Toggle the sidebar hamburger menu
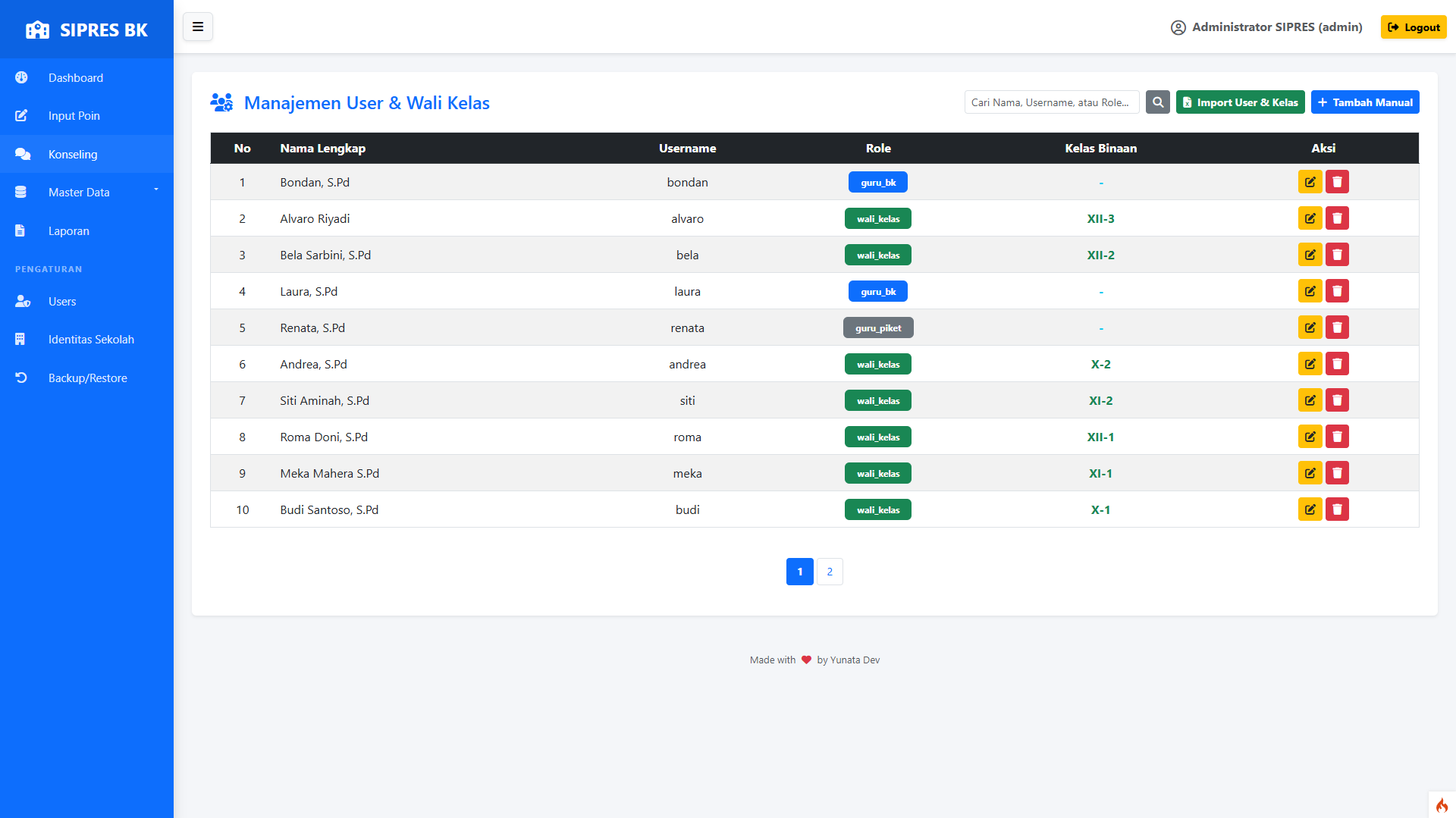This screenshot has width=1456, height=818. pos(198,27)
